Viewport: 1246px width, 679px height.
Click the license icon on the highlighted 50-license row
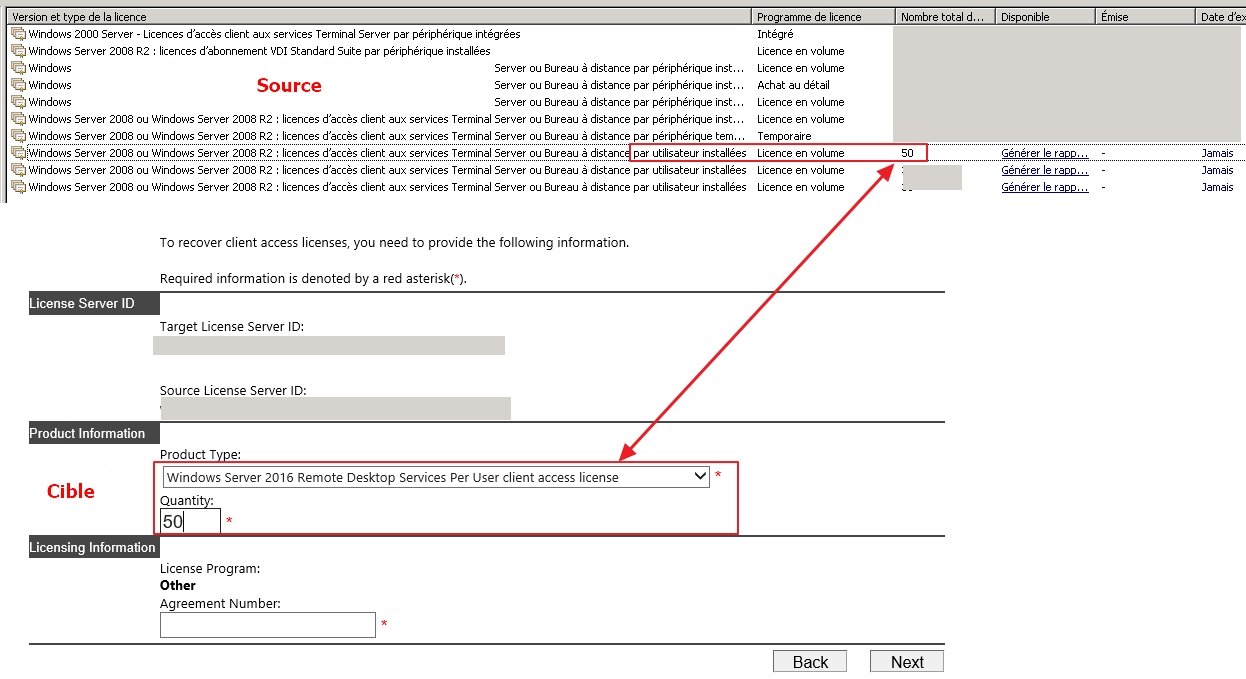pos(18,152)
